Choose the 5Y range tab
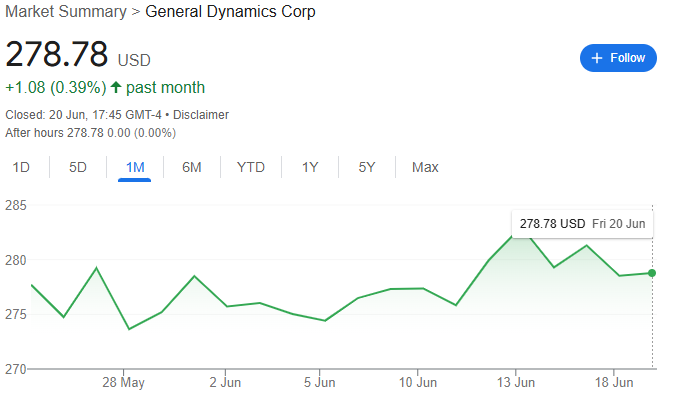 tap(367, 167)
